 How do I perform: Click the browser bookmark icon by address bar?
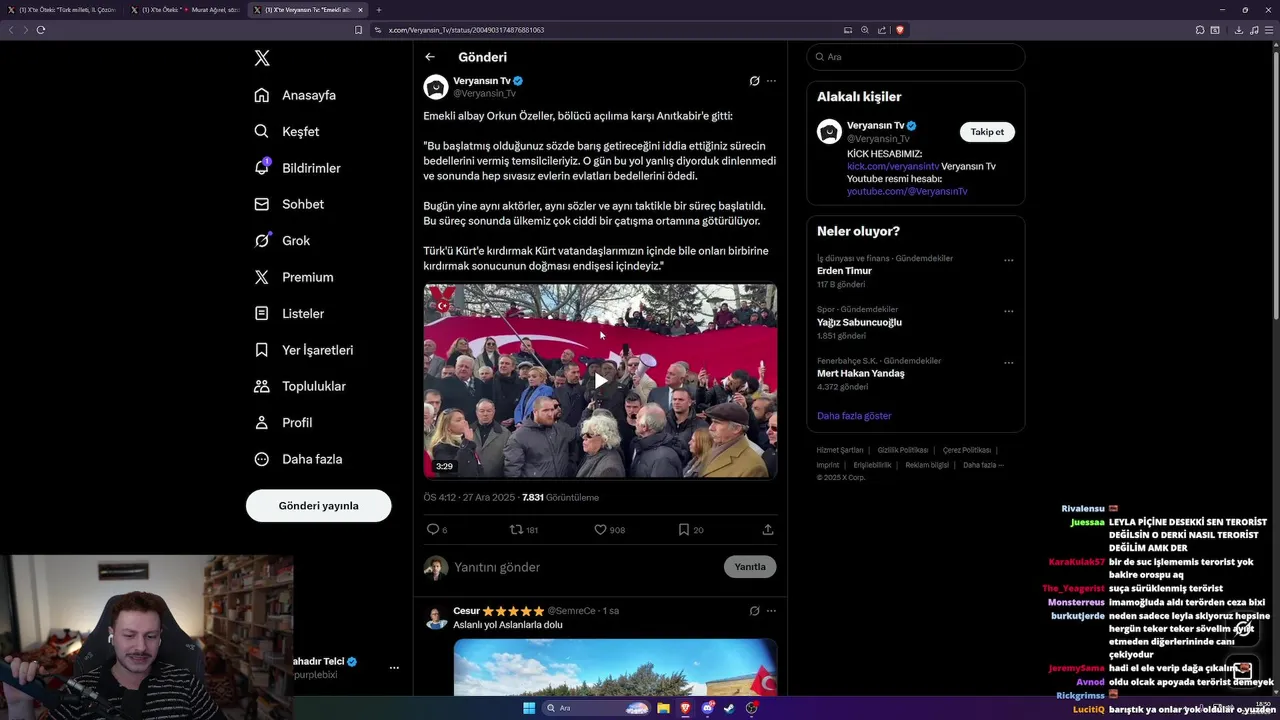pos(359,30)
